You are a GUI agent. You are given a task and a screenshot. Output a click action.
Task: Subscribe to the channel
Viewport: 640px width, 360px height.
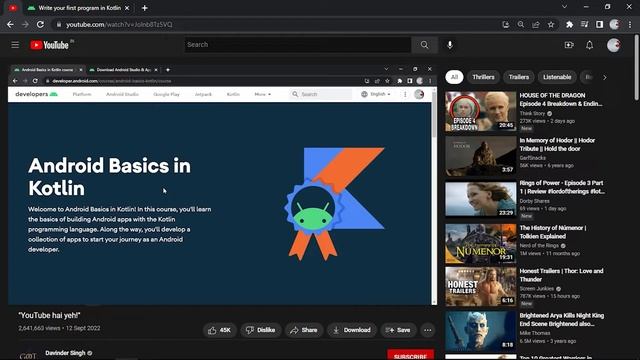coord(410,355)
